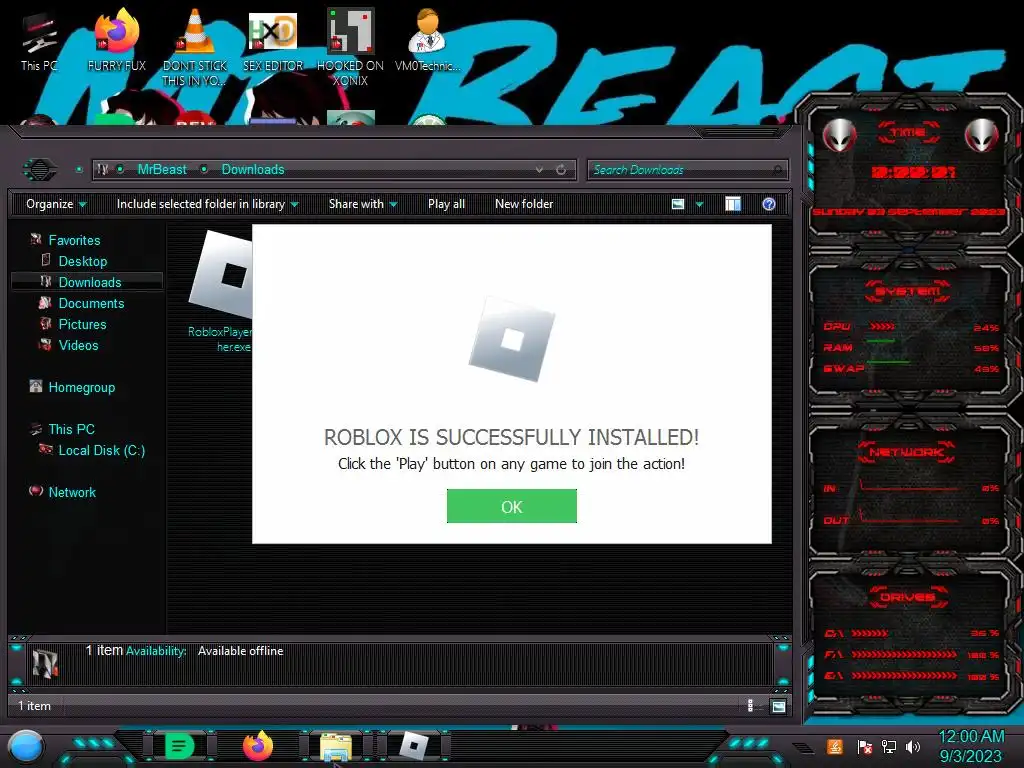Open HOOKED ON XONIX desktop icon
This screenshot has height=768, width=1024.
pos(350,47)
